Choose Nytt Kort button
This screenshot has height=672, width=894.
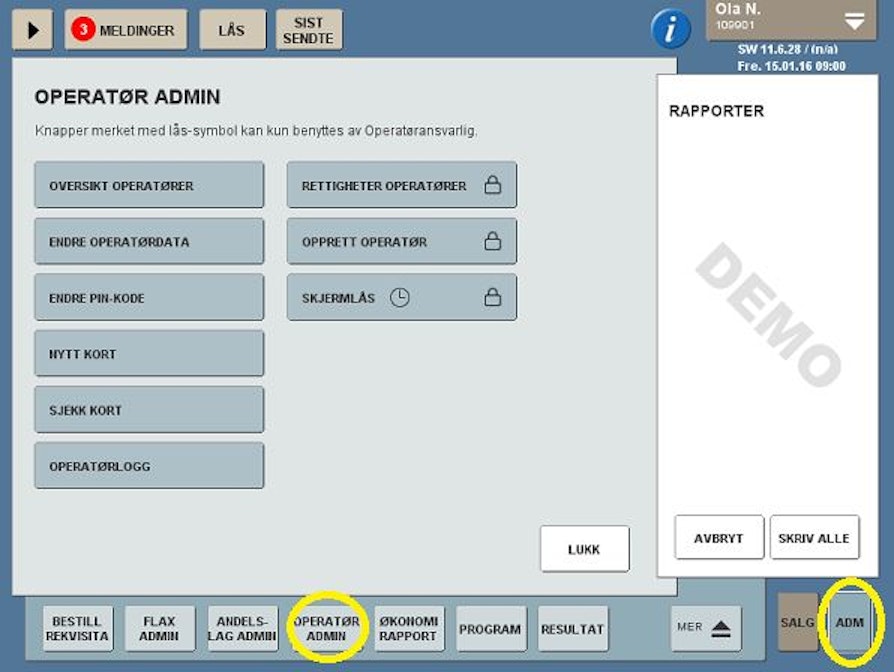tap(149, 354)
